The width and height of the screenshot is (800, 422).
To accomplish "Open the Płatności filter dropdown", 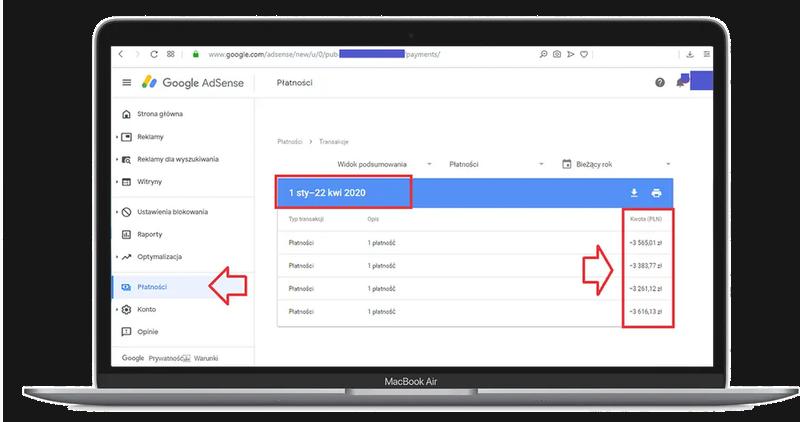I will tap(496, 164).
